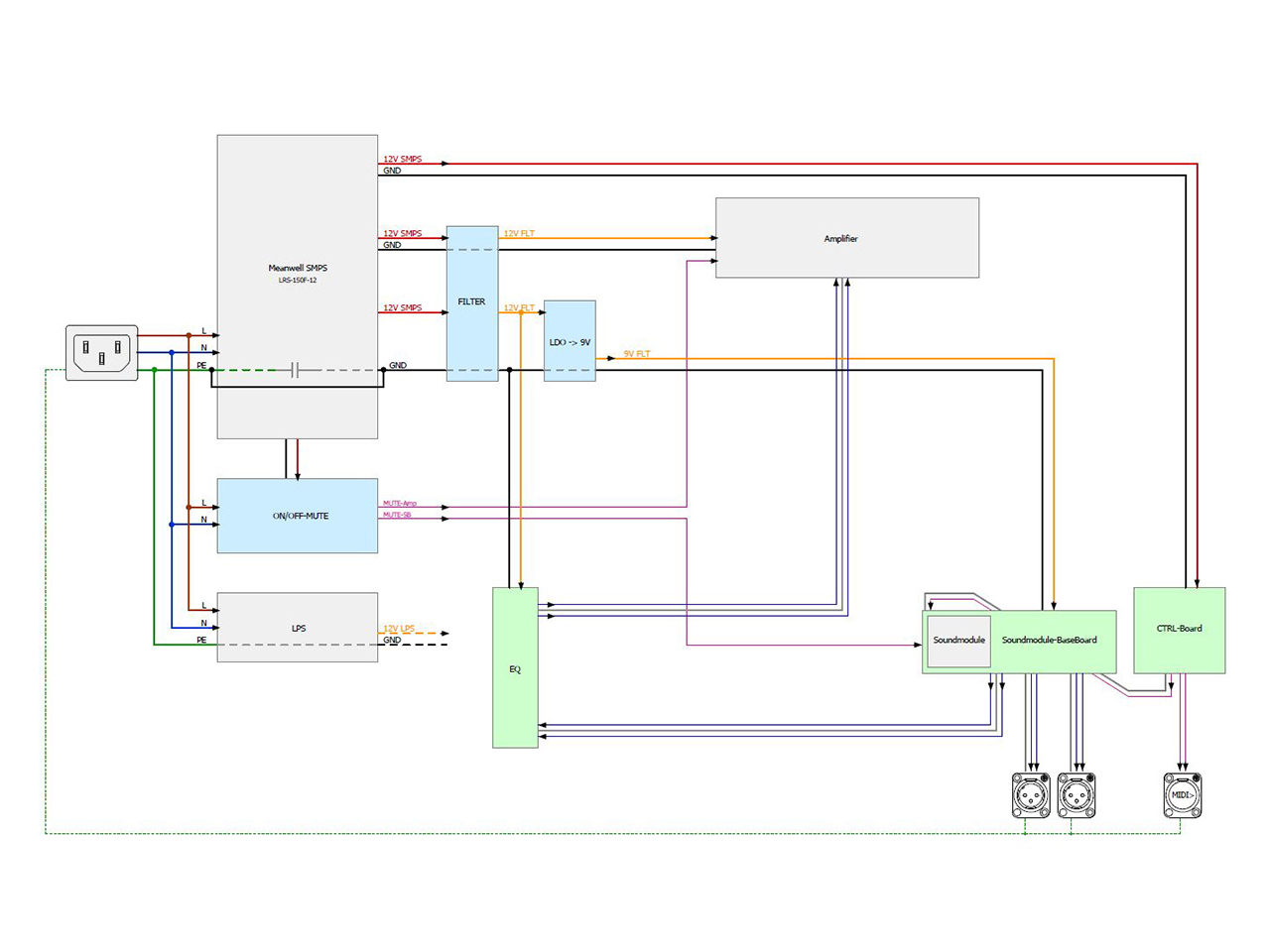Click the N label on the LPS block

[x=204, y=624]
